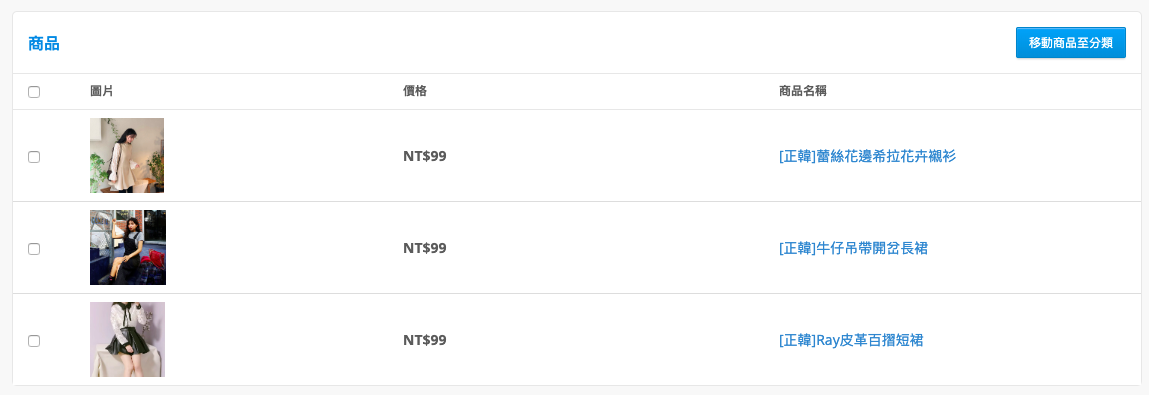Select the 價格 column header
This screenshot has height=395, width=1149.
pos(415,92)
